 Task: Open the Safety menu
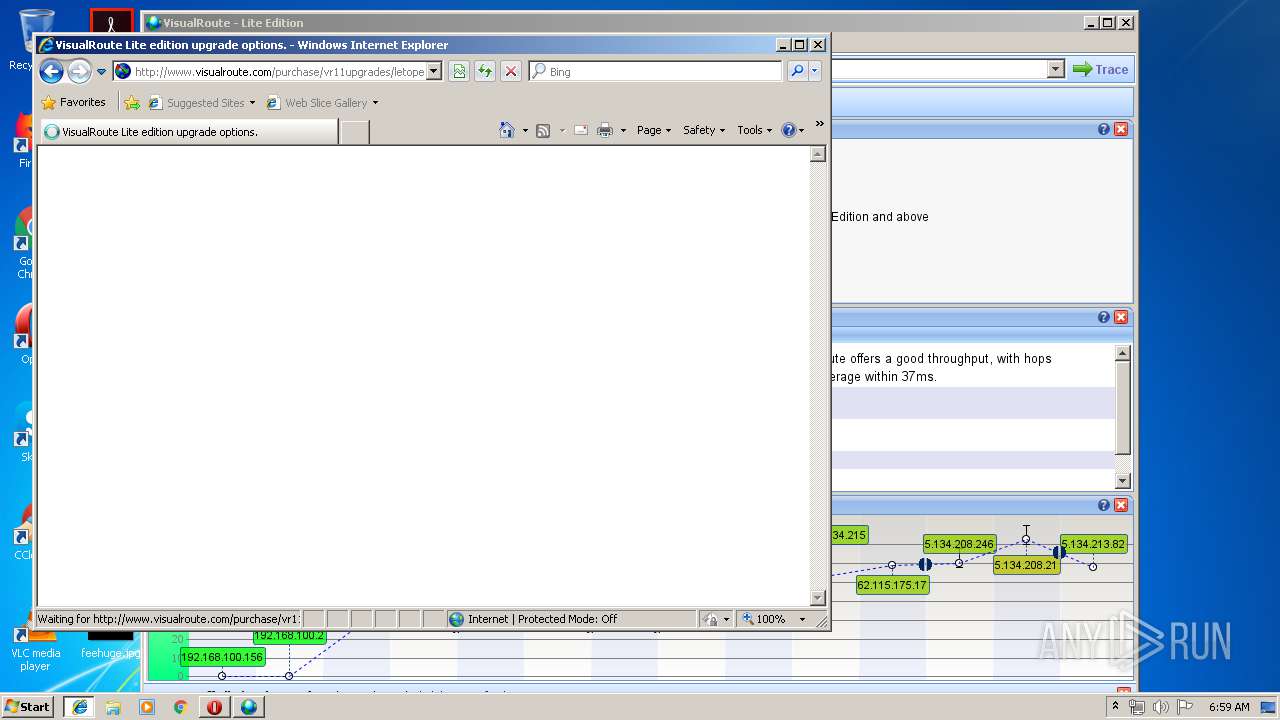(x=704, y=130)
